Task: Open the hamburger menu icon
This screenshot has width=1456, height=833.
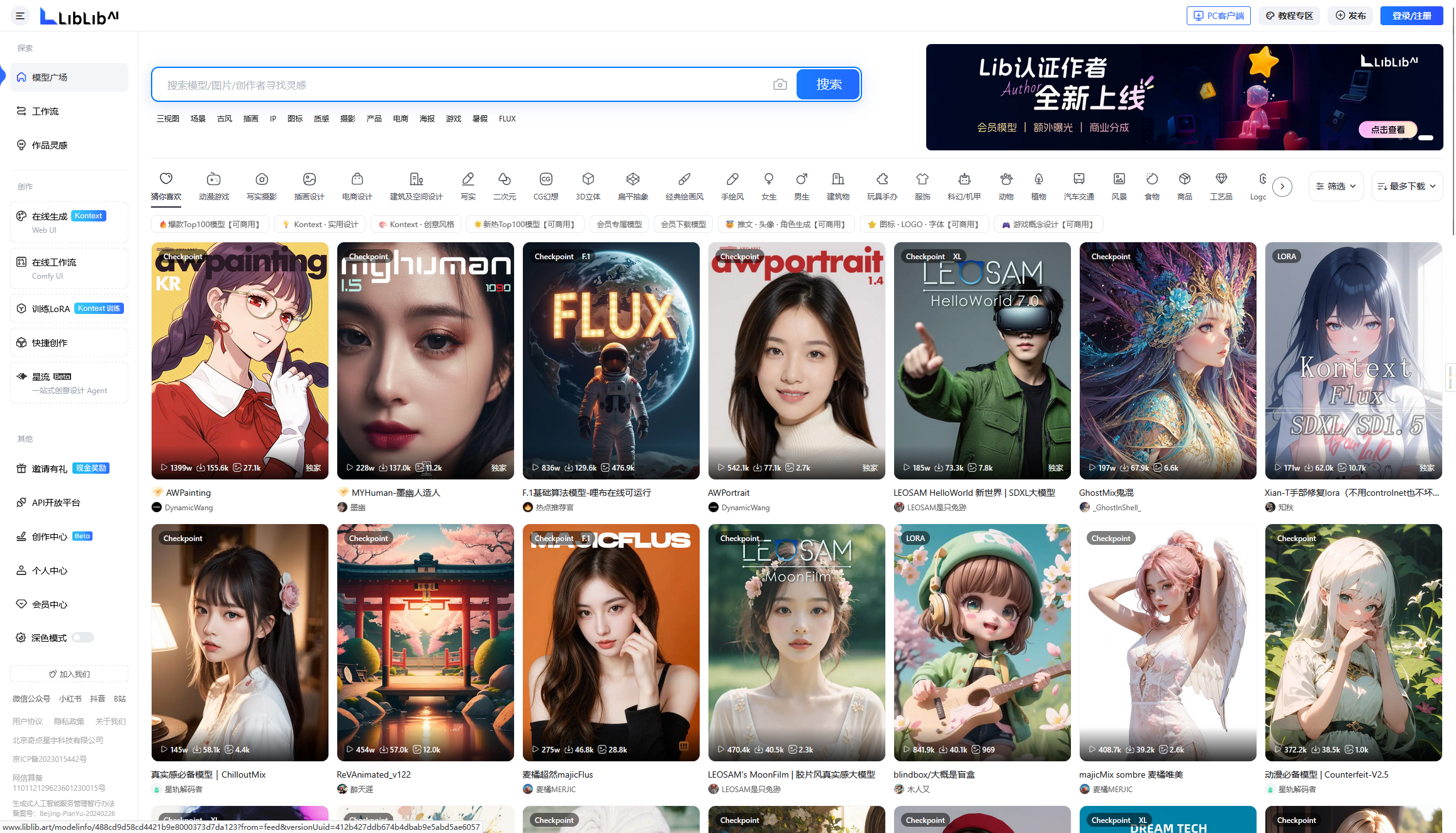Action: point(20,16)
